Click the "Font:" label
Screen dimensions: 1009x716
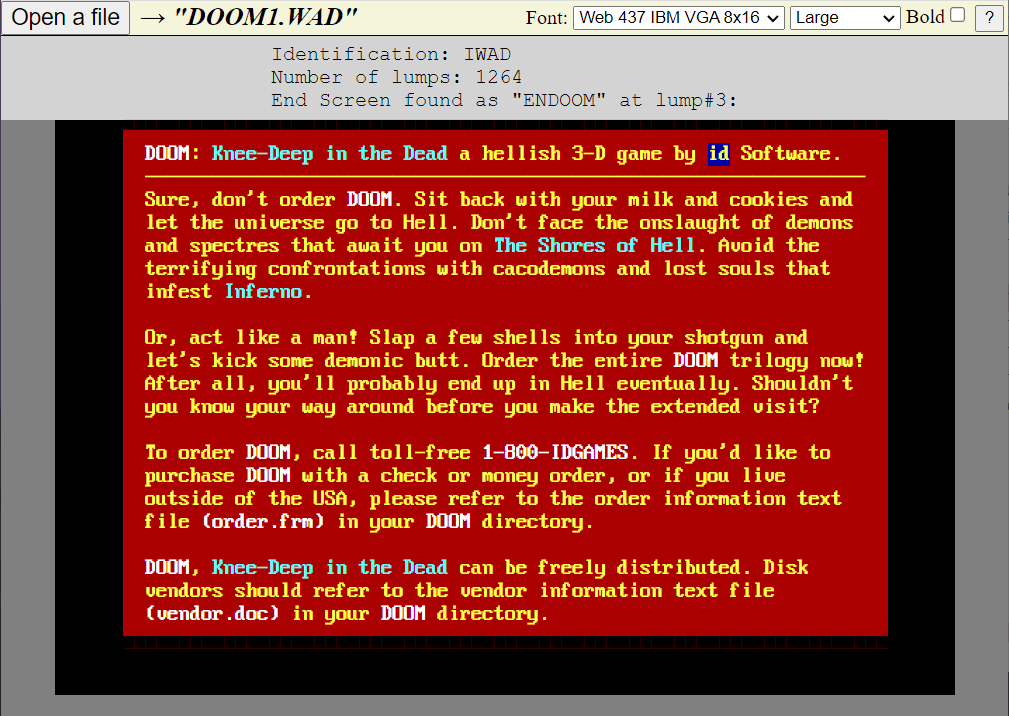point(546,18)
